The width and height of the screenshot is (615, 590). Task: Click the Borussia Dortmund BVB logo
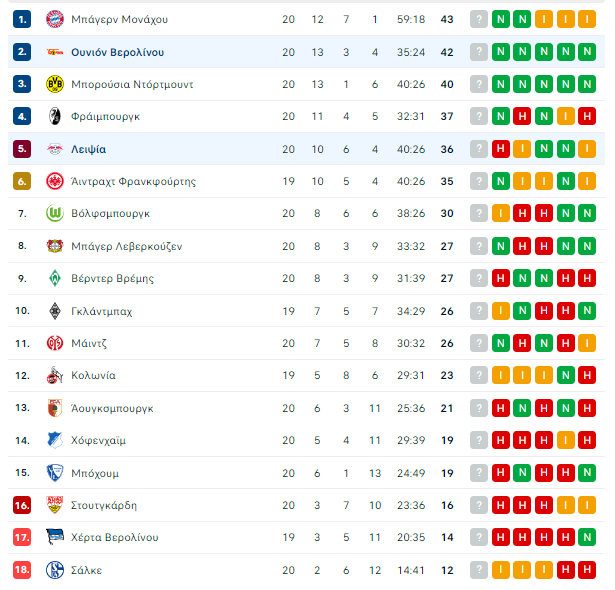55,84
